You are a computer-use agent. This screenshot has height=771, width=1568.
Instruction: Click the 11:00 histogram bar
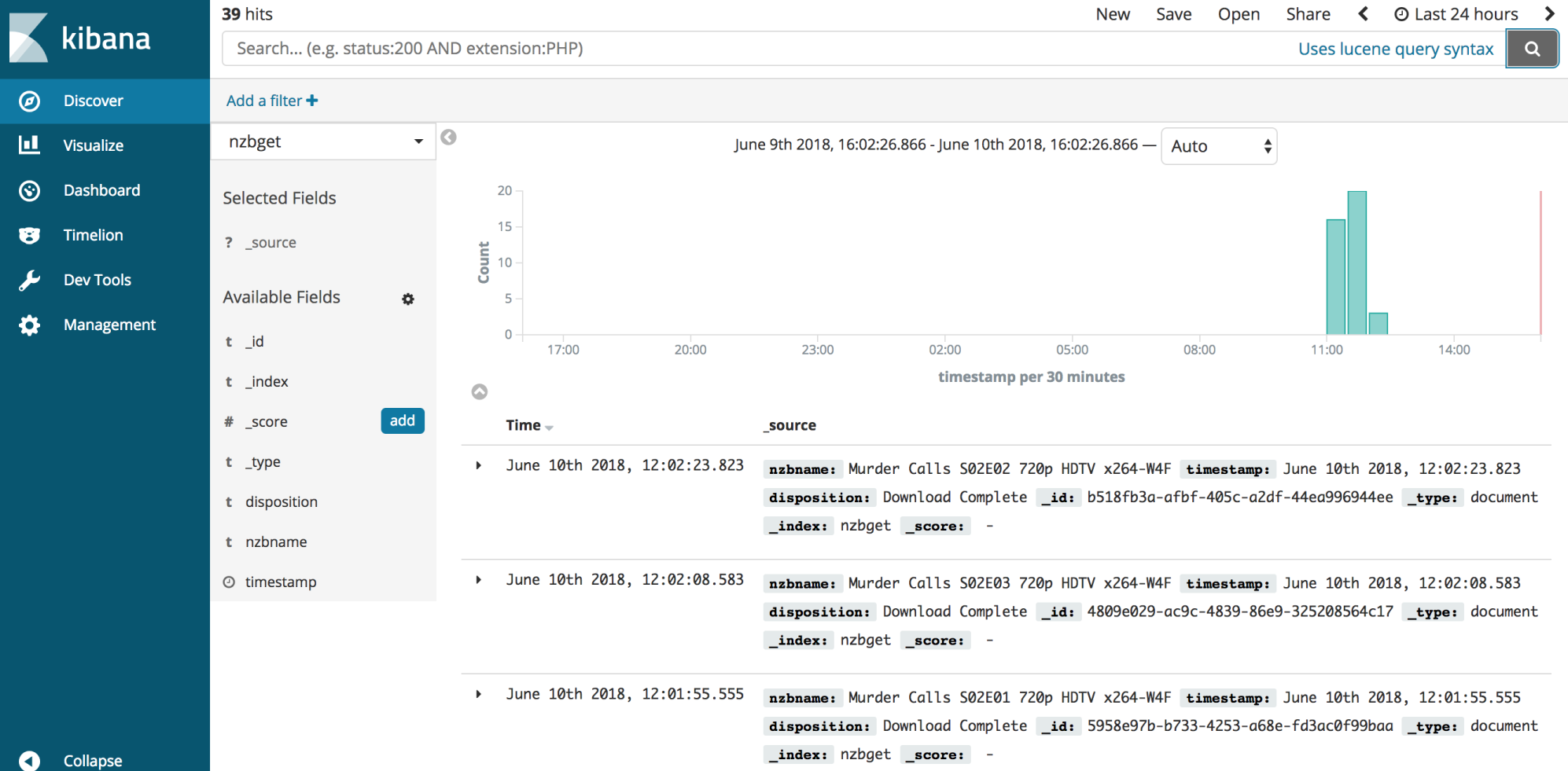coord(1335,277)
